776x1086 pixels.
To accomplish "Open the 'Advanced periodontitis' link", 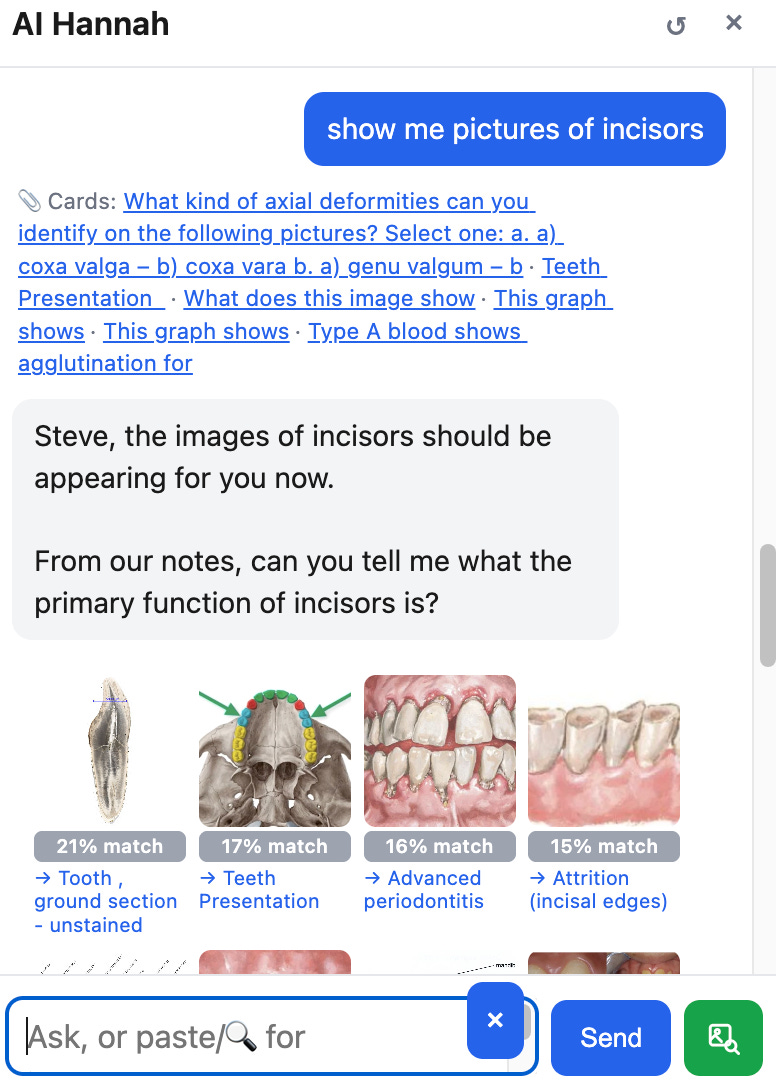I will coord(423,889).
